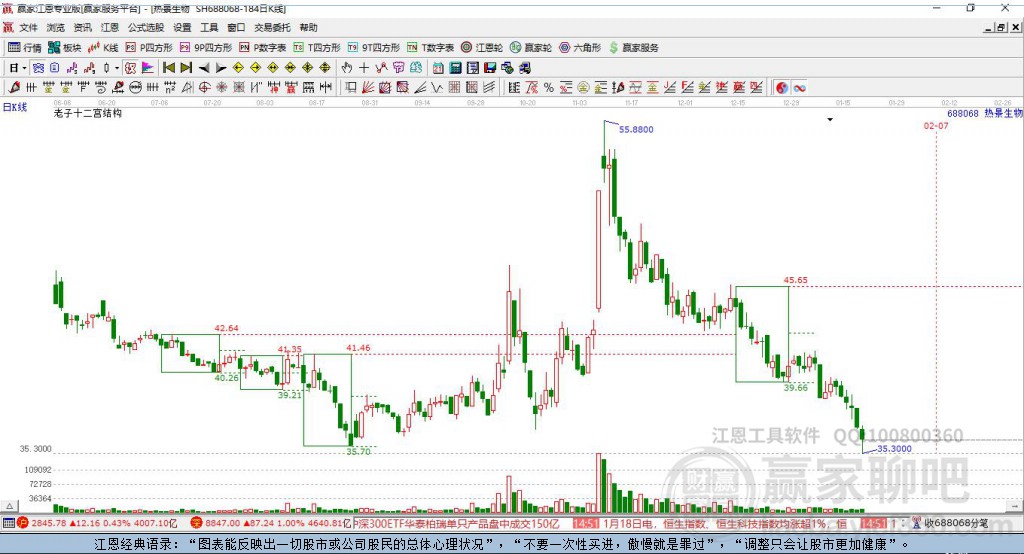Screen dimensions: 1024x554
Task: Select the percent % retracement tool
Action: [x=549, y=87]
